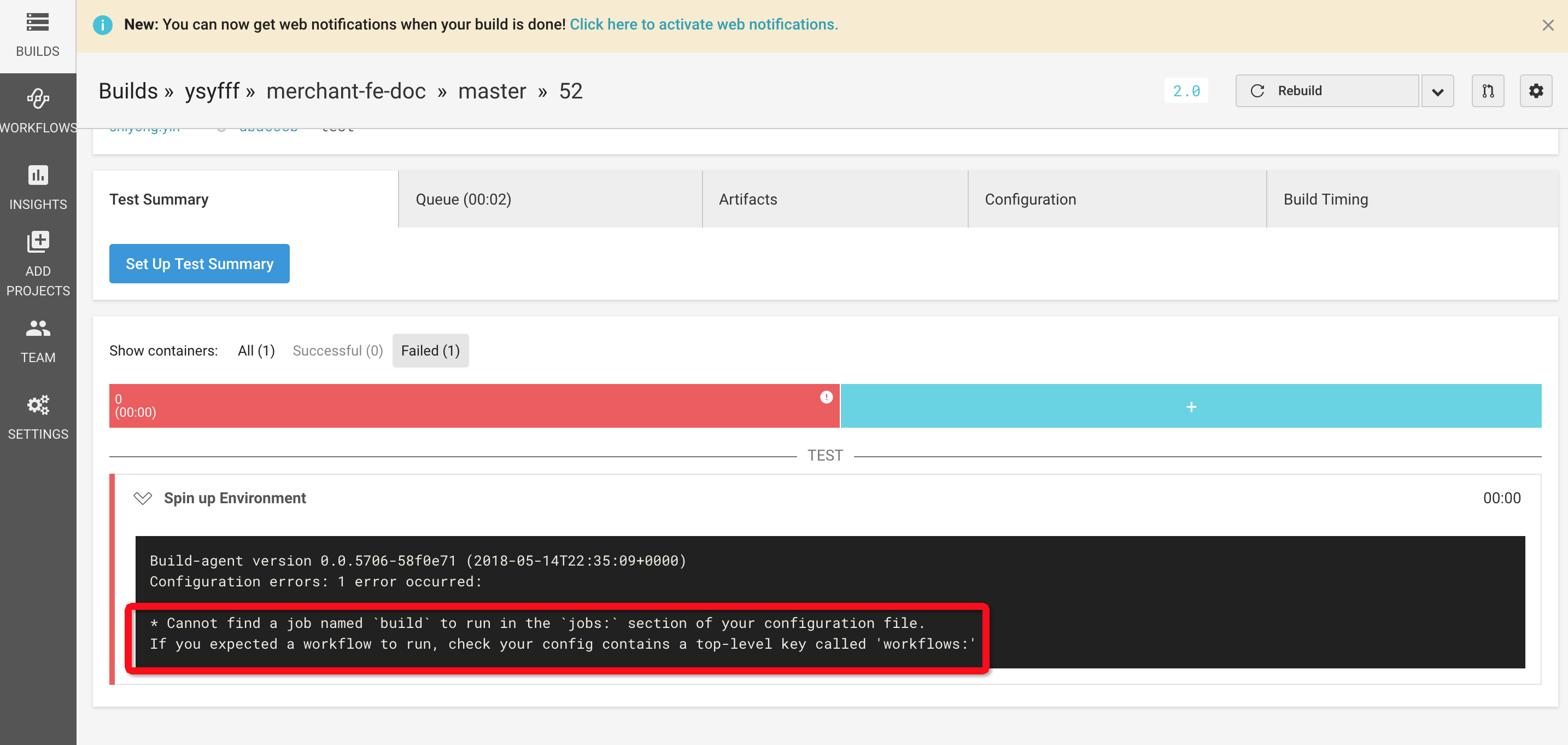
Task: Switch to the Artifacts tab
Action: 747,199
